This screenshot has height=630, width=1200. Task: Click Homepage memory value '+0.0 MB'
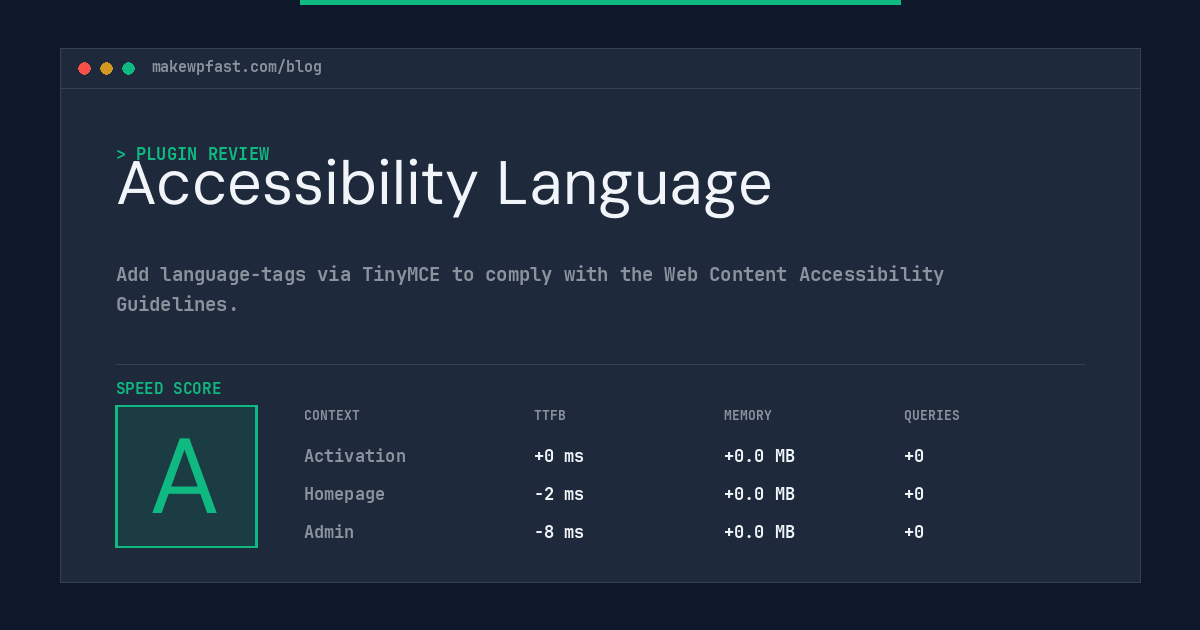(x=759, y=494)
